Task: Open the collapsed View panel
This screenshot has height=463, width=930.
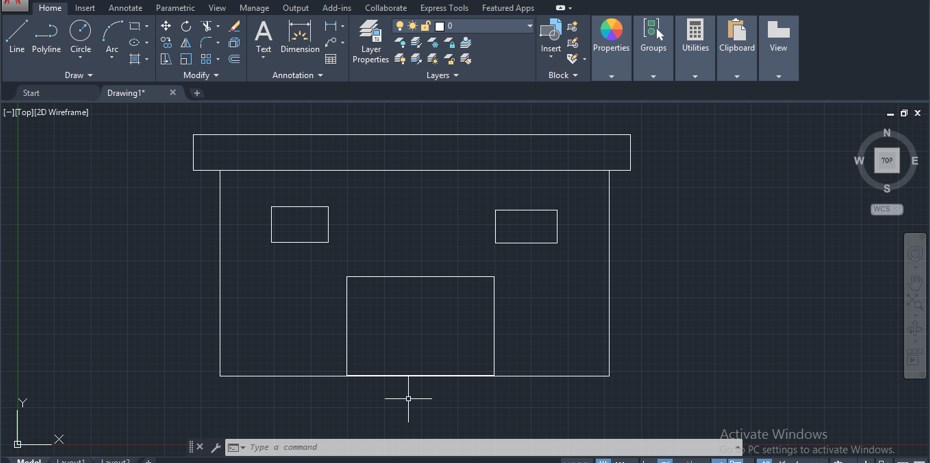Action: point(778,48)
